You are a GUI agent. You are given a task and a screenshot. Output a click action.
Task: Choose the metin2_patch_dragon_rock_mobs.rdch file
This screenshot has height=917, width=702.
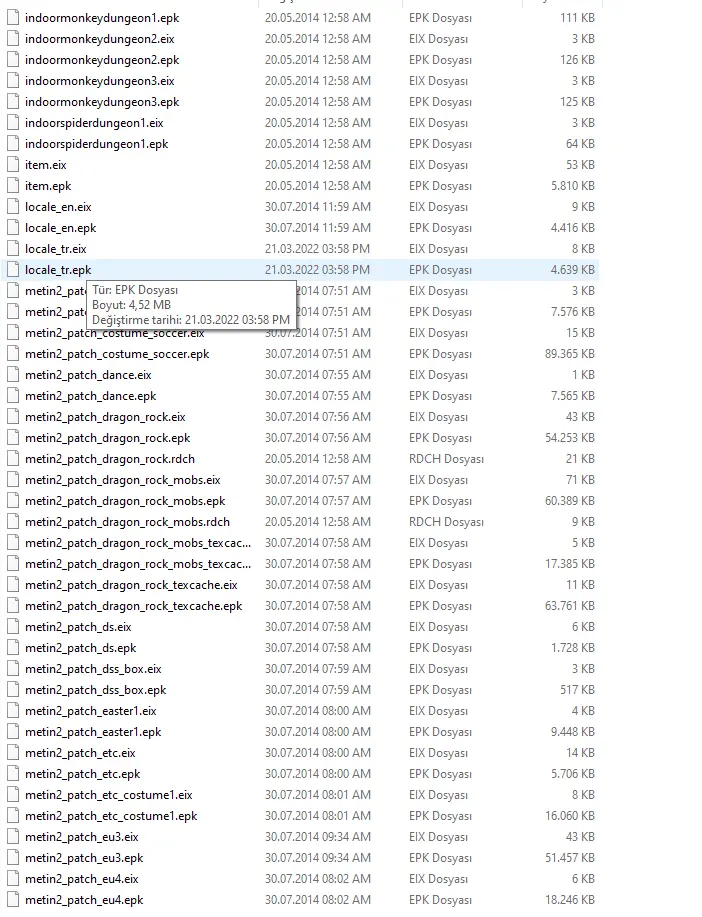point(127,522)
